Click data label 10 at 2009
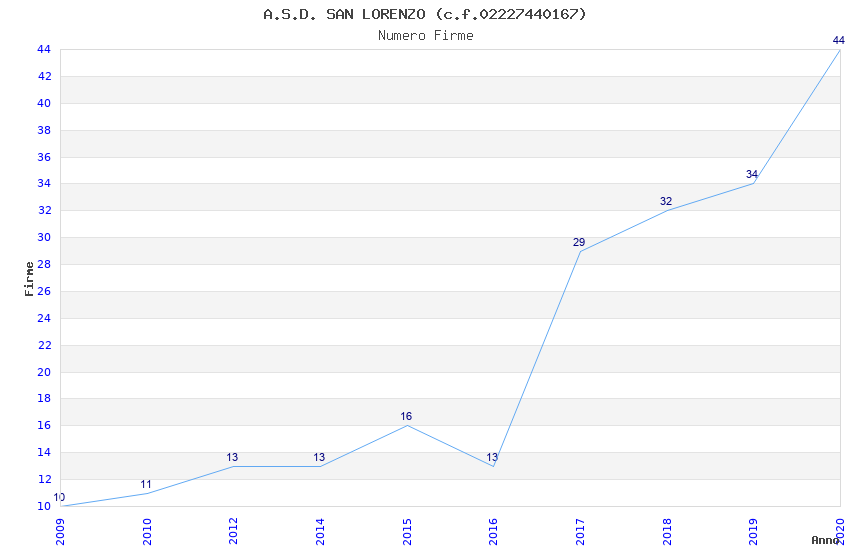 tap(59, 497)
